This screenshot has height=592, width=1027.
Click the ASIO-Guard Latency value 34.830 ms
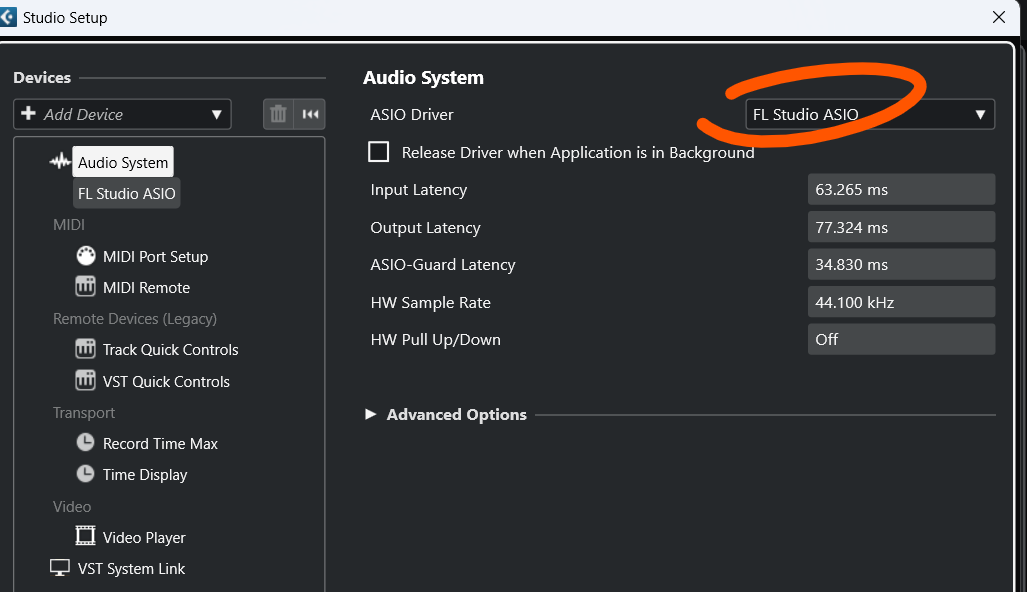click(x=901, y=265)
